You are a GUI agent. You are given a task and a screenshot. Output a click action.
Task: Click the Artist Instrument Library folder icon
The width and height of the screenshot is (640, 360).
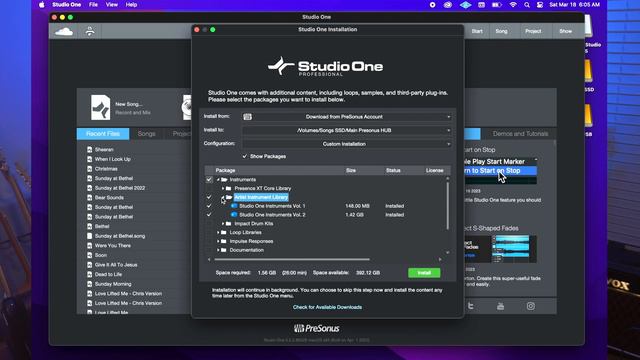[x=229, y=197]
